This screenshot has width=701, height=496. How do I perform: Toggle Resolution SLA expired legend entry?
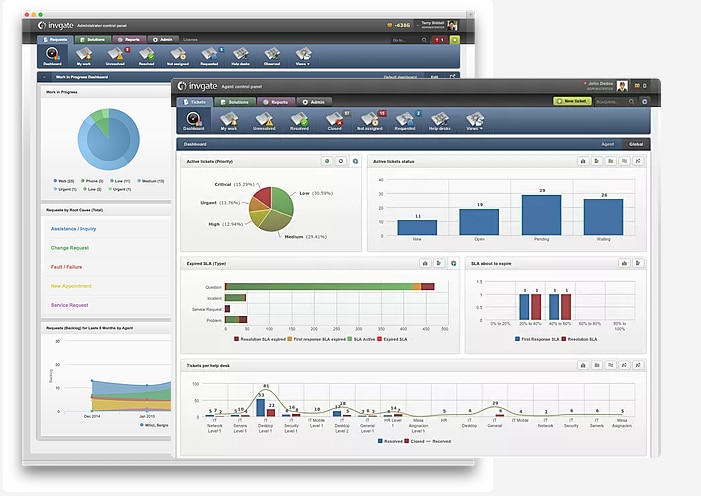(260, 339)
